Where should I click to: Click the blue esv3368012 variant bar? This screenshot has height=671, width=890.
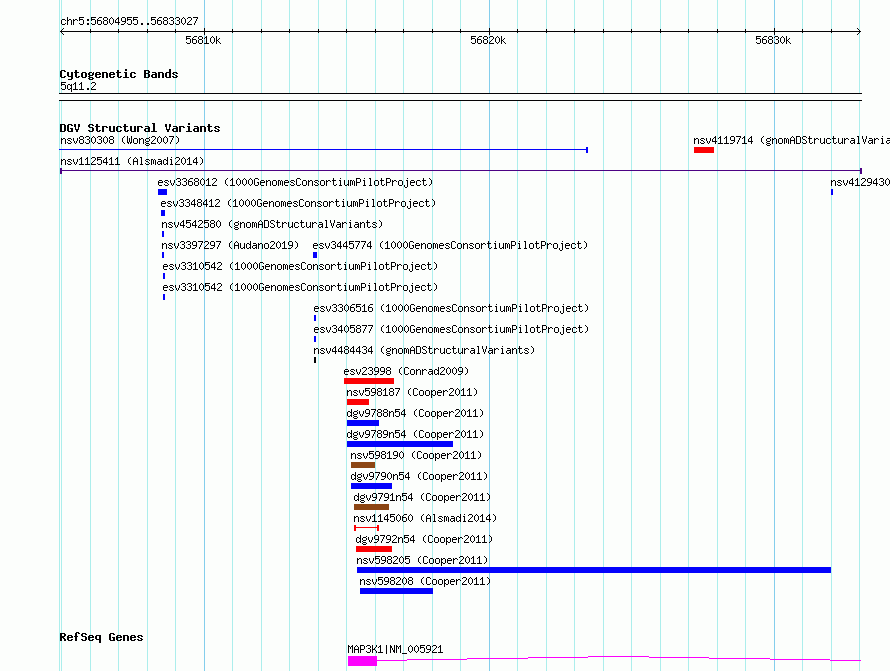click(162, 192)
